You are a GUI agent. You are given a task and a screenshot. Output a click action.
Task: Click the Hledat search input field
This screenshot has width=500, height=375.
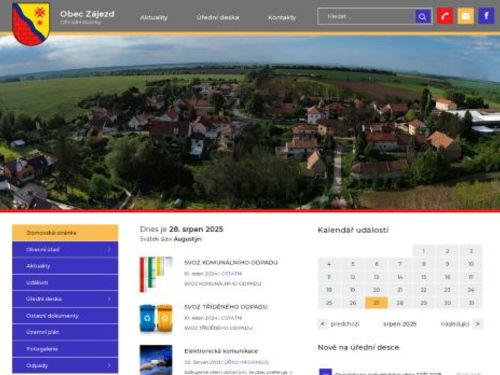[367, 16]
